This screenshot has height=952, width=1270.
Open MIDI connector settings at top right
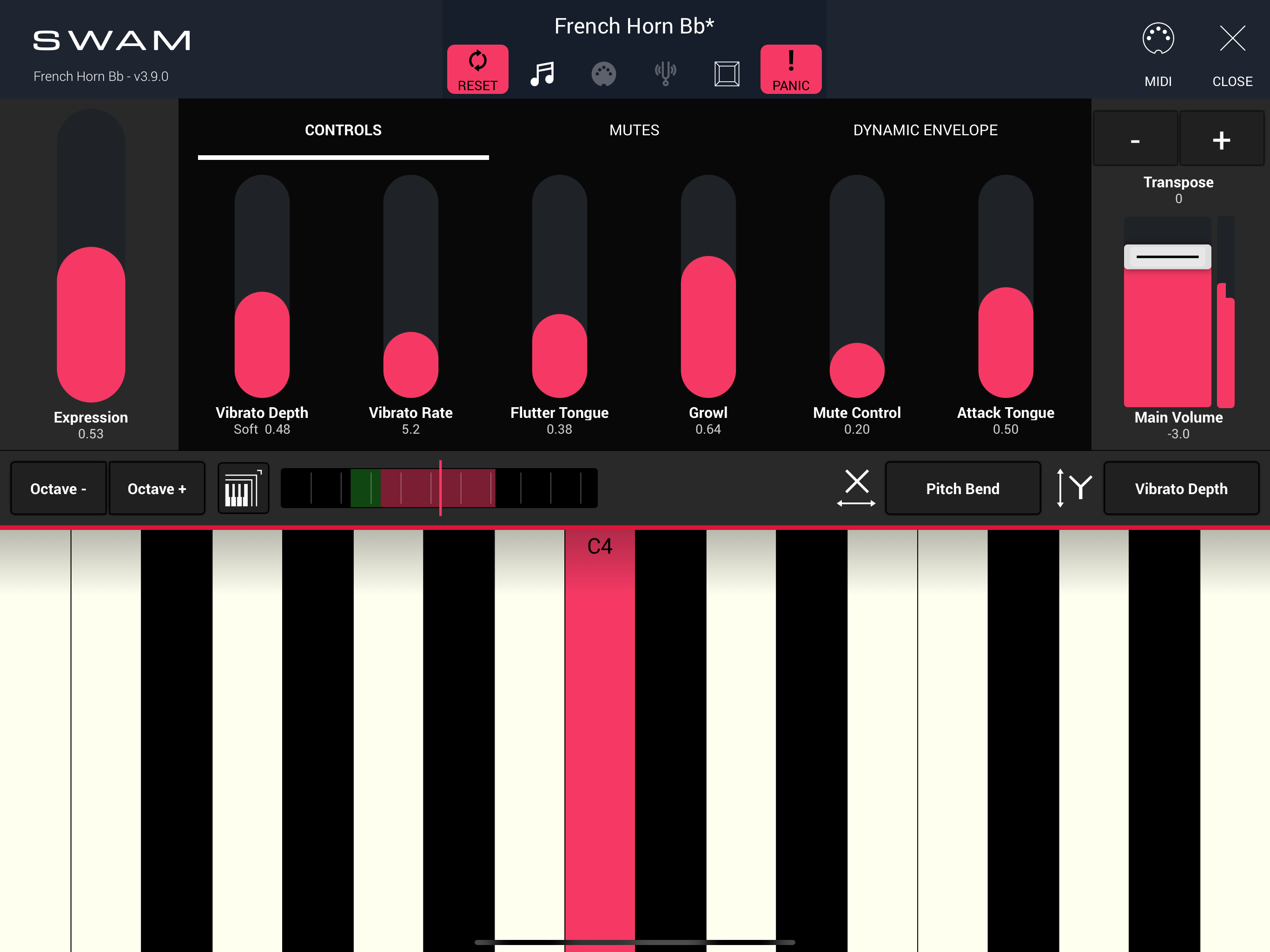[1158, 55]
